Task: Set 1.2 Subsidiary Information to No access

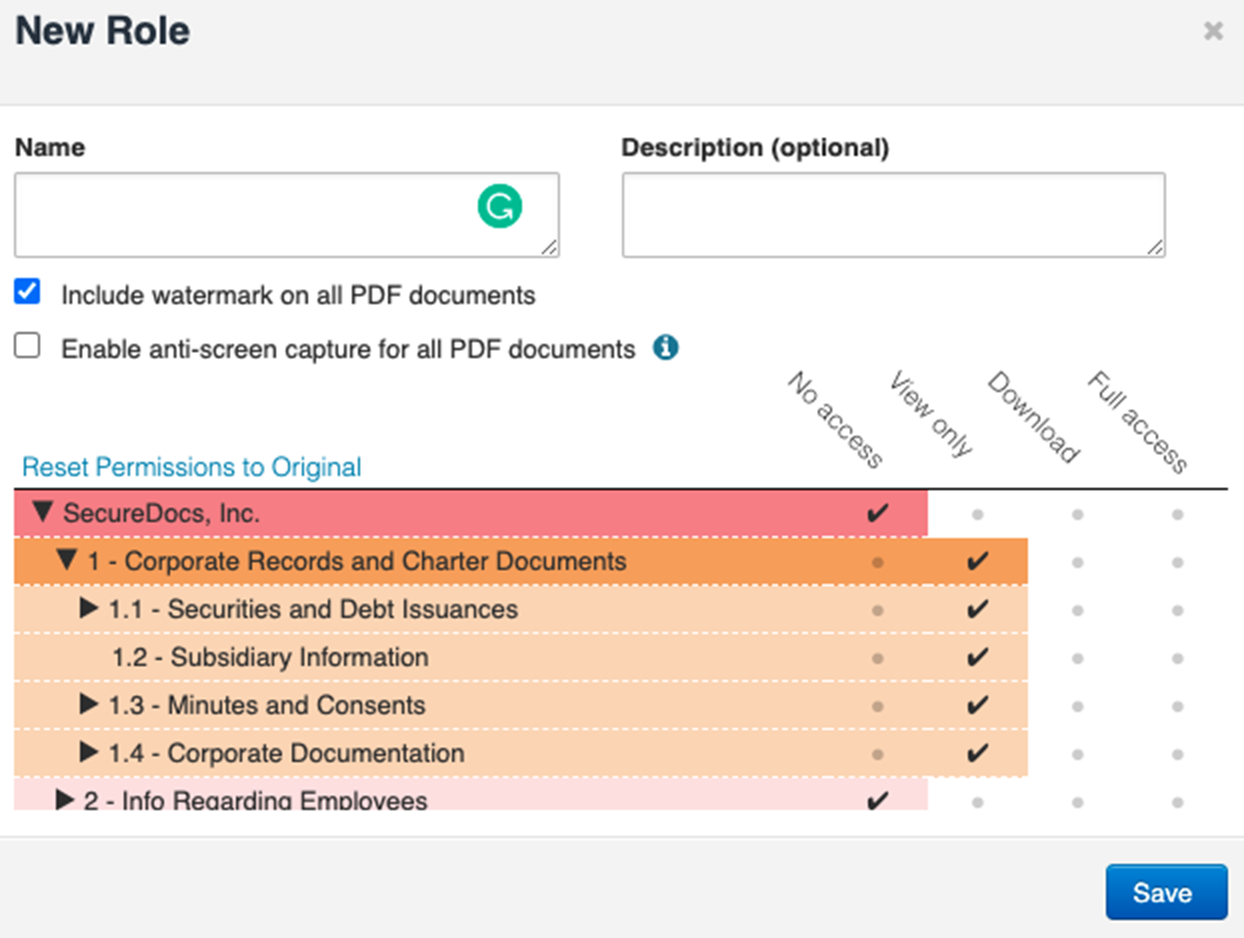Action: coord(877,659)
